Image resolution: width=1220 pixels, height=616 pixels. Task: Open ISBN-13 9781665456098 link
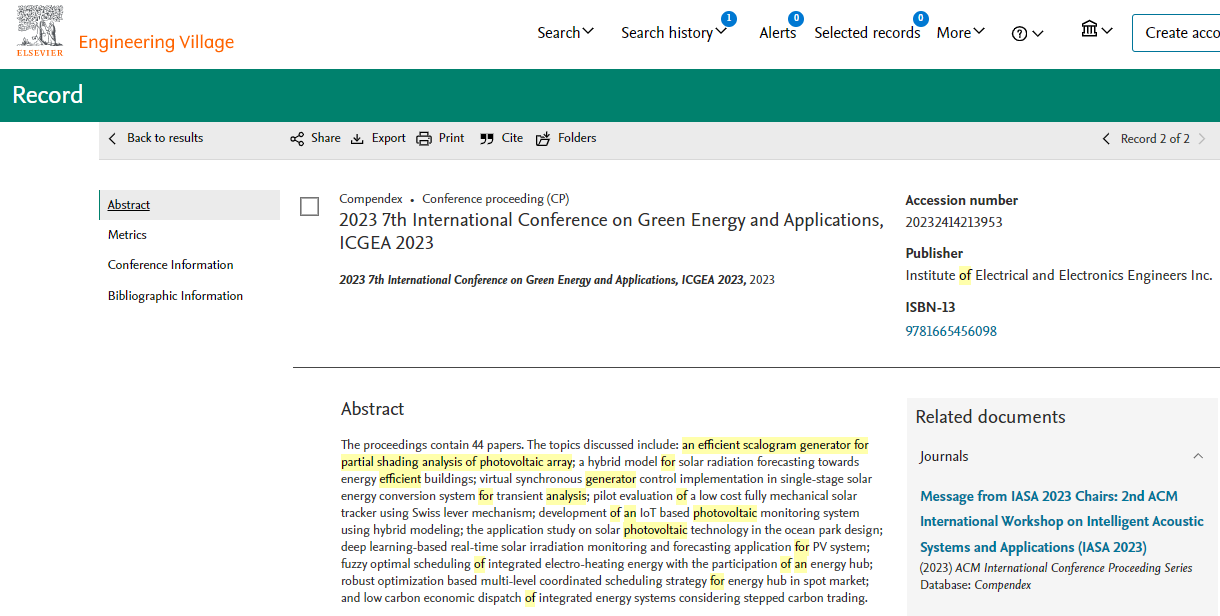tap(951, 331)
